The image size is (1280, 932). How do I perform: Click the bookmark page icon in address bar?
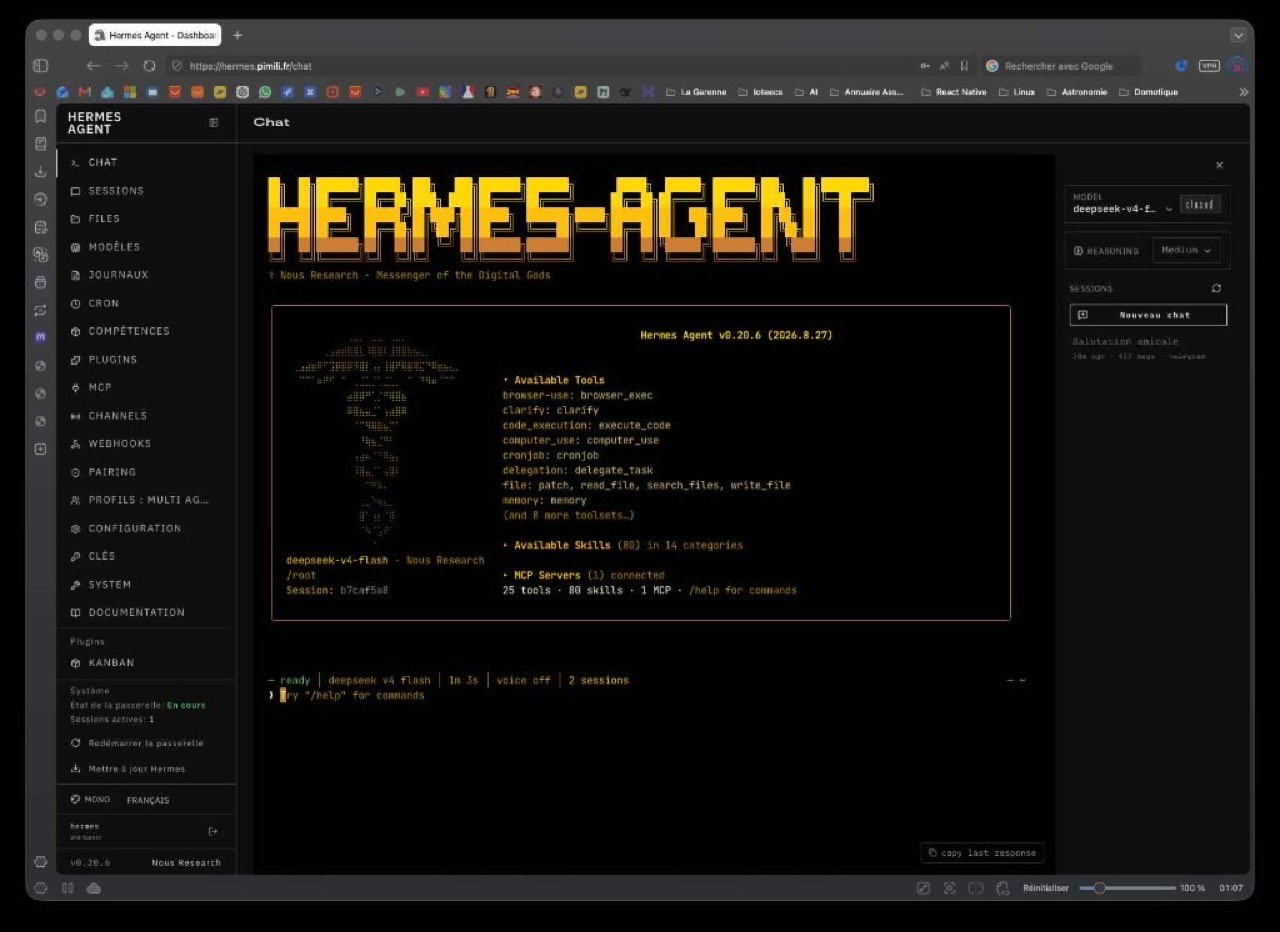[x=964, y=66]
